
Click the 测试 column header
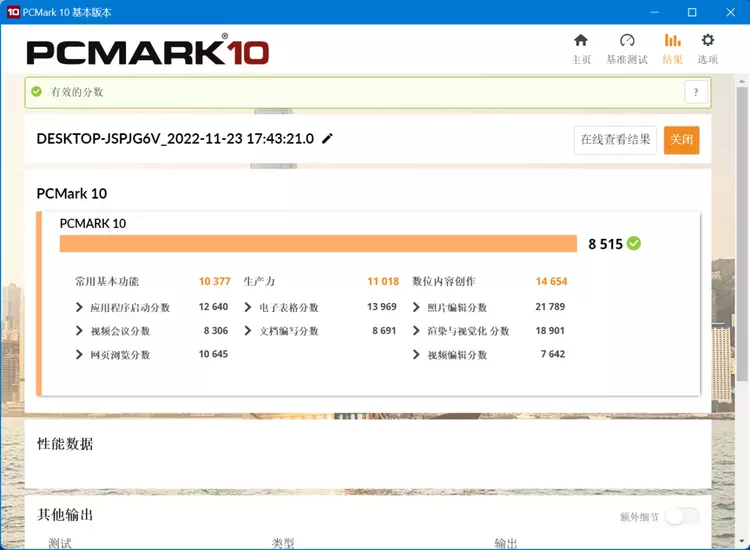pyautogui.click(x=60, y=543)
